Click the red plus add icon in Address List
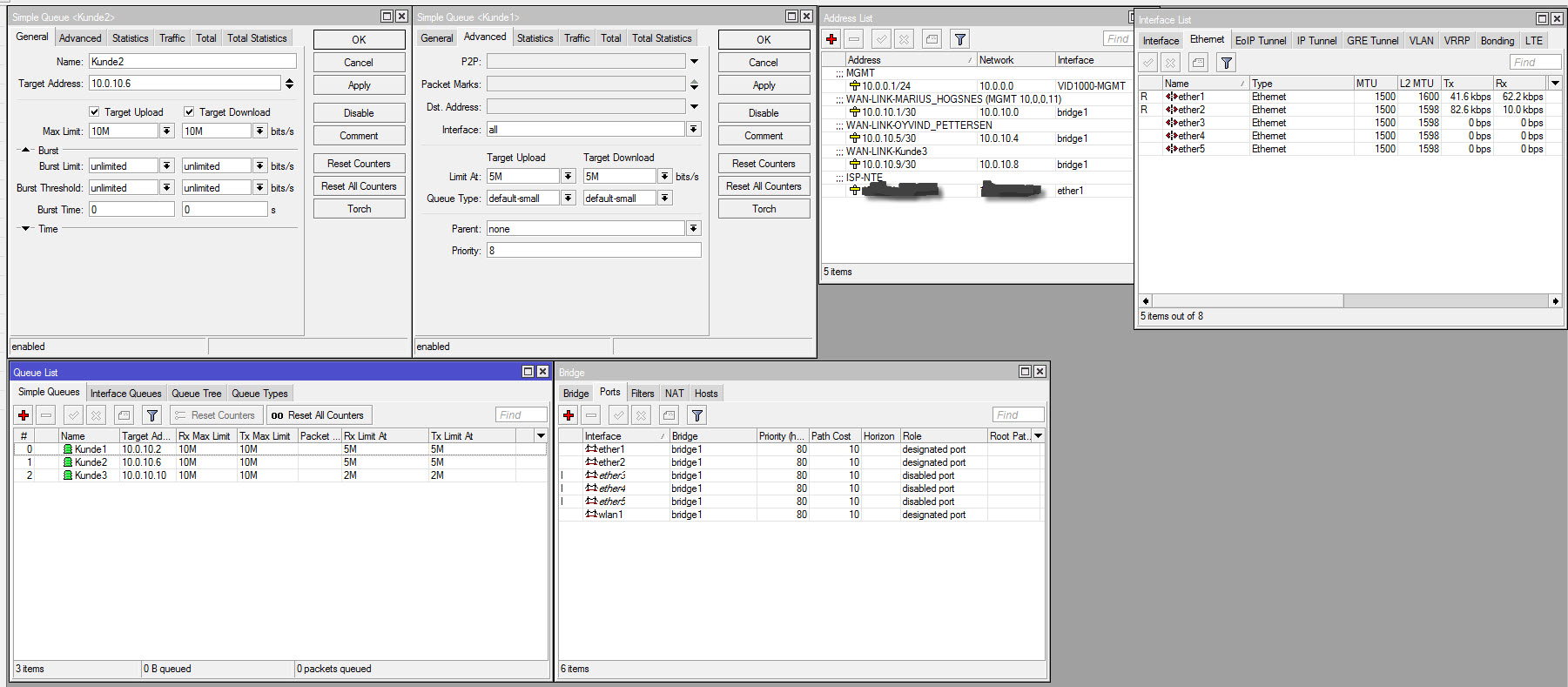 [831, 39]
